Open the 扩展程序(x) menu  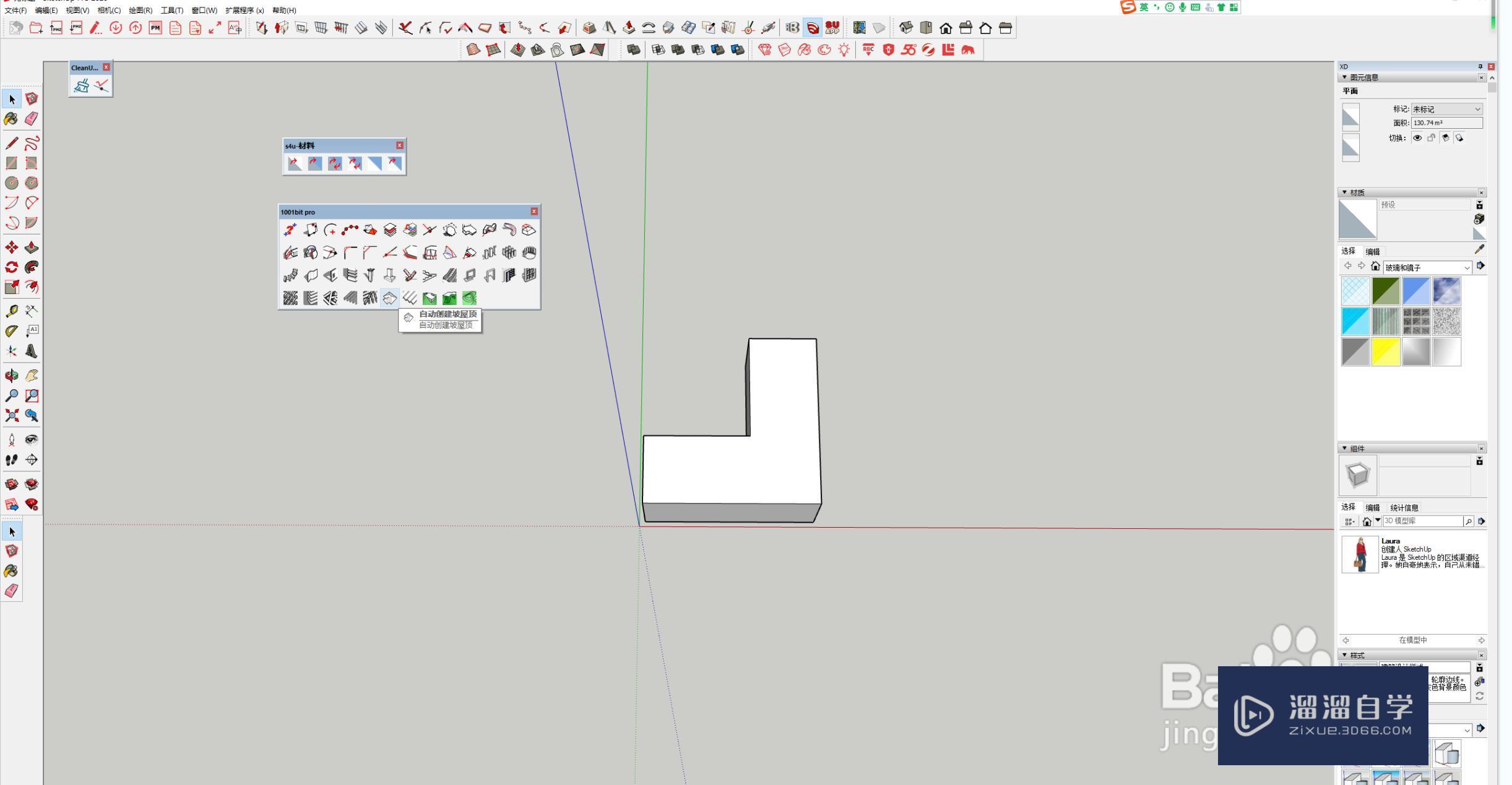click(244, 11)
